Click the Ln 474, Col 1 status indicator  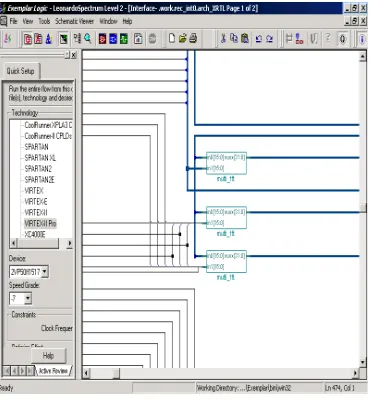coord(340,388)
